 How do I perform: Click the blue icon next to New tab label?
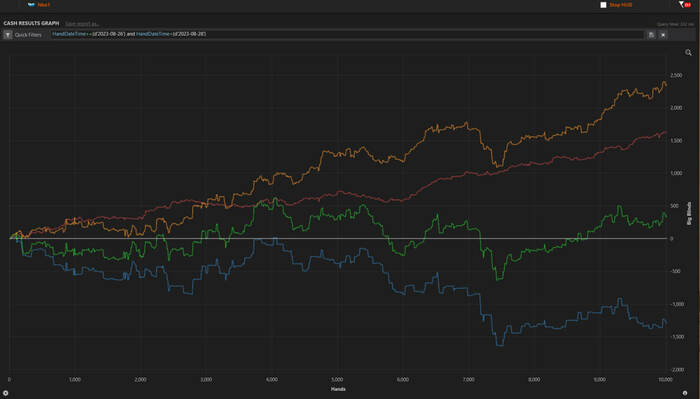[31, 4]
